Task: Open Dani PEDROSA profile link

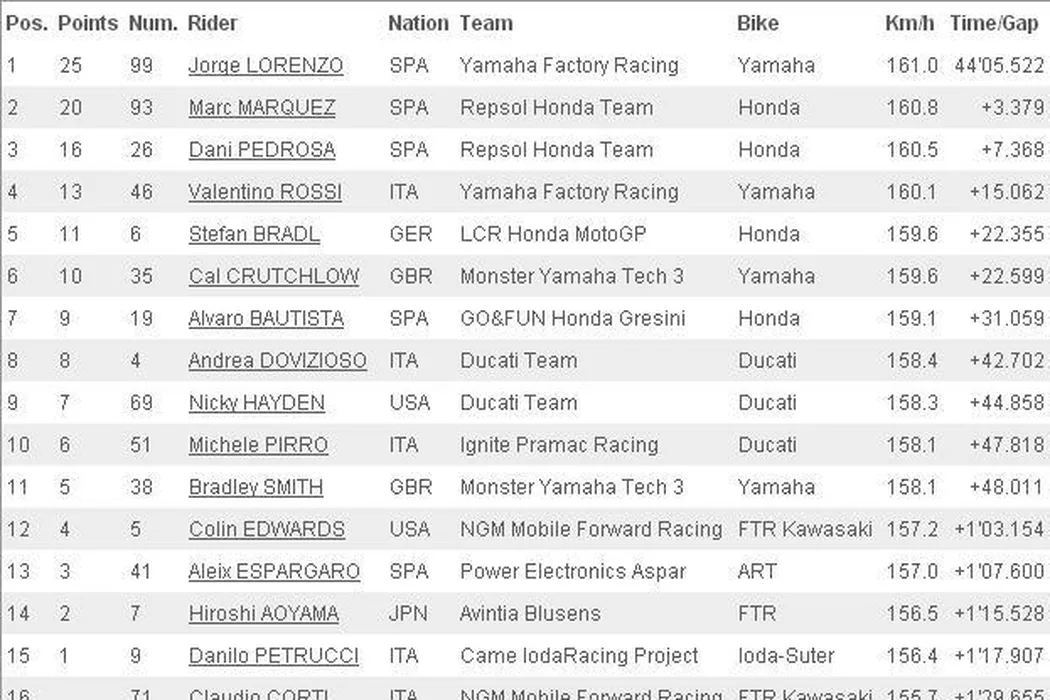Action: (x=262, y=150)
